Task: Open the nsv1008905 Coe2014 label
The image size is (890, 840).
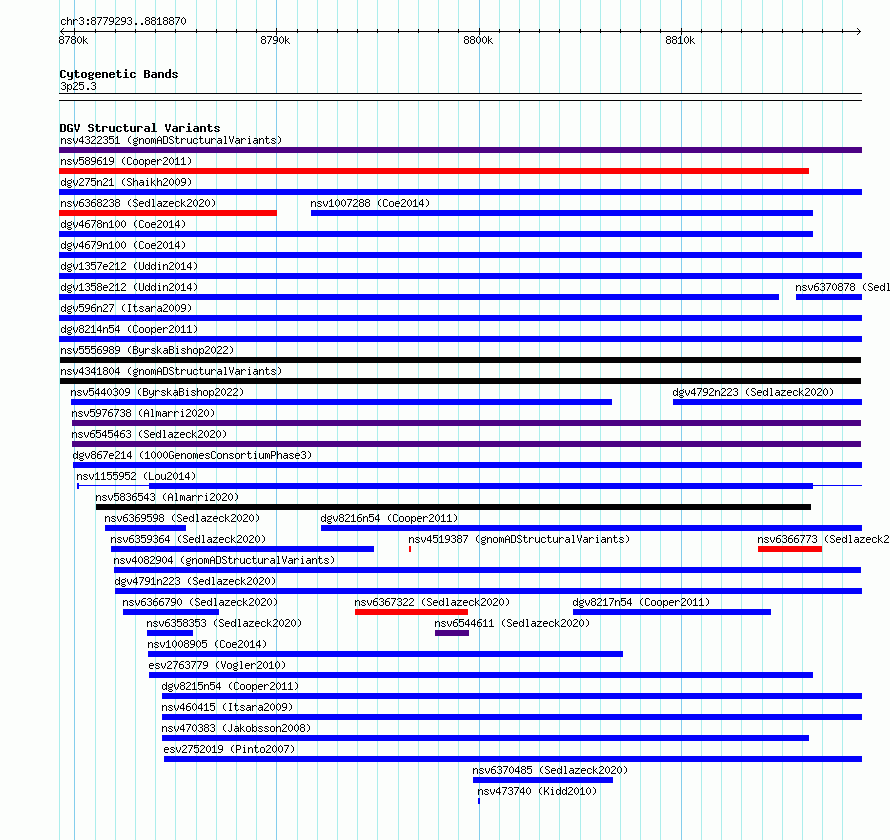Action: click(x=207, y=644)
